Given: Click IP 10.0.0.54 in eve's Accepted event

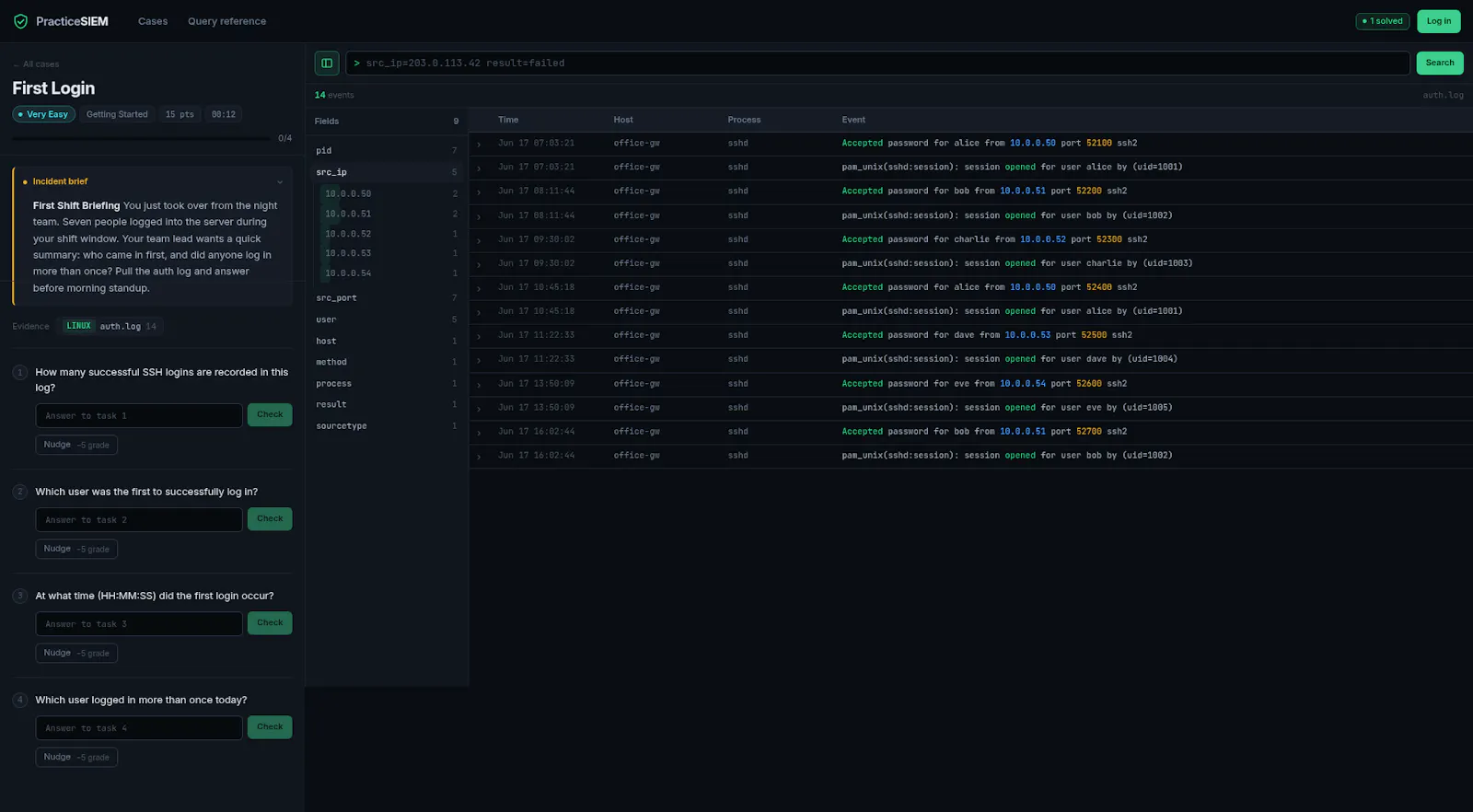Looking at the screenshot, I should (x=1022, y=384).
